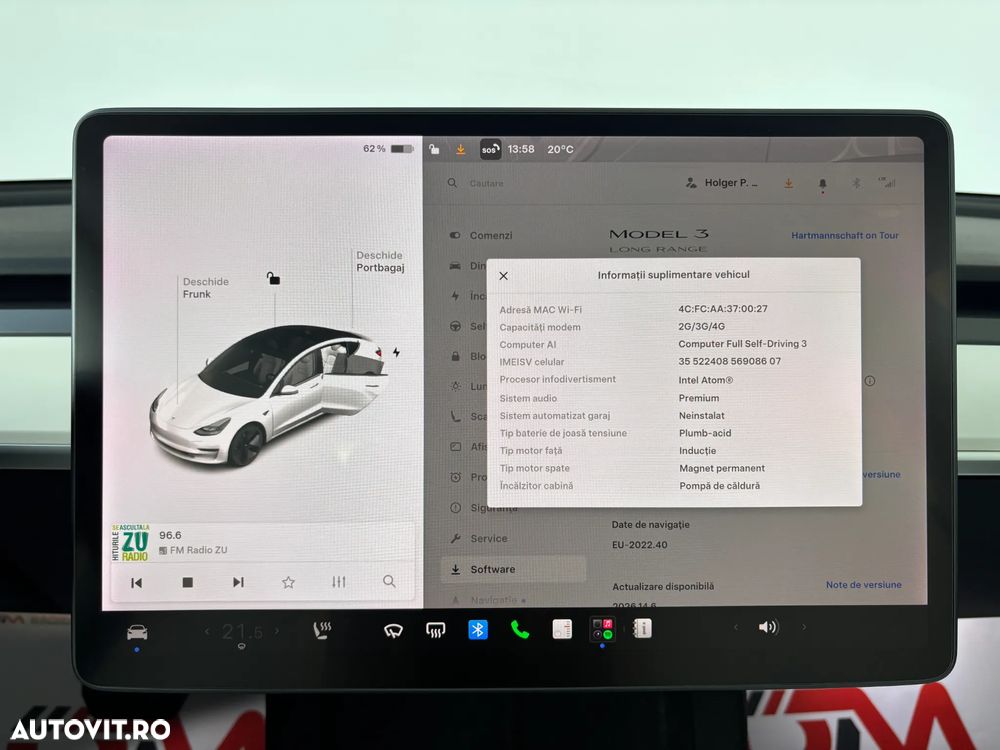Tap the 21.5 temperature setting
Viewport: 1000px width, 750px height.
(241, 632)
